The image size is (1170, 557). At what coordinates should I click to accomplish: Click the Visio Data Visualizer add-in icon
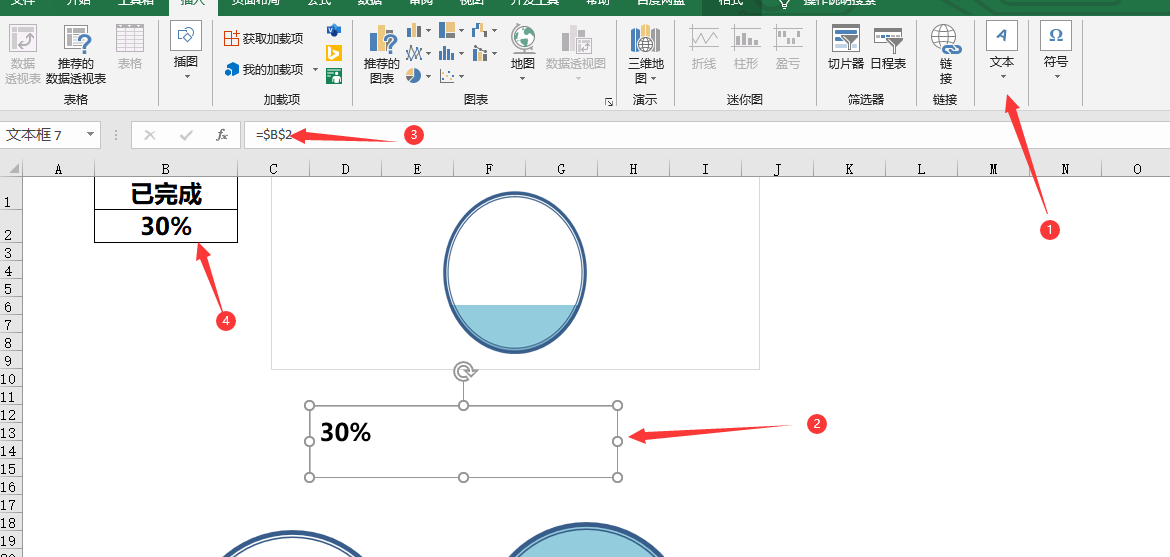[334, 31]
